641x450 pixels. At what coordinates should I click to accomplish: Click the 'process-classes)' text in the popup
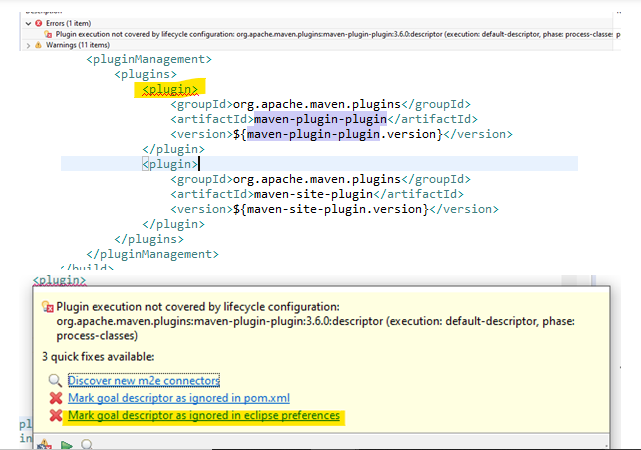[97, 336]
